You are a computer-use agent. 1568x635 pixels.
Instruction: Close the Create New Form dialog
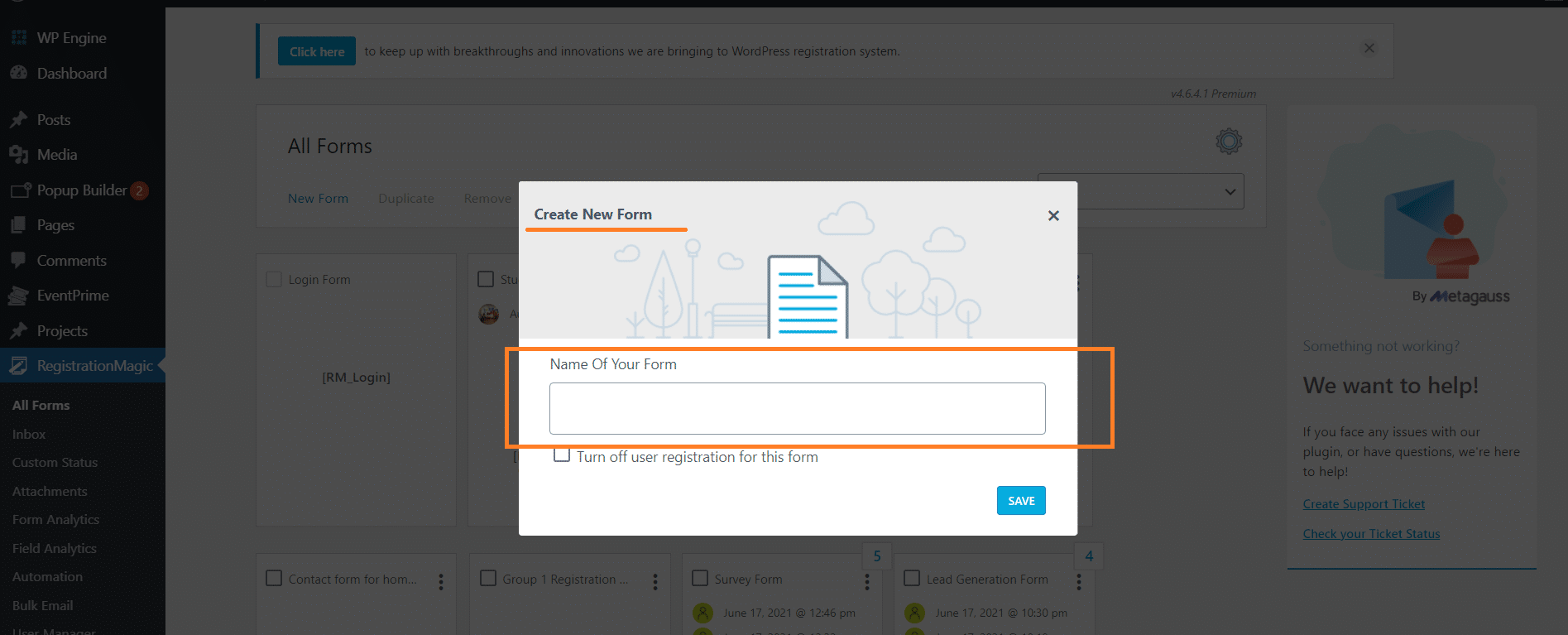tap(1053, 215)
